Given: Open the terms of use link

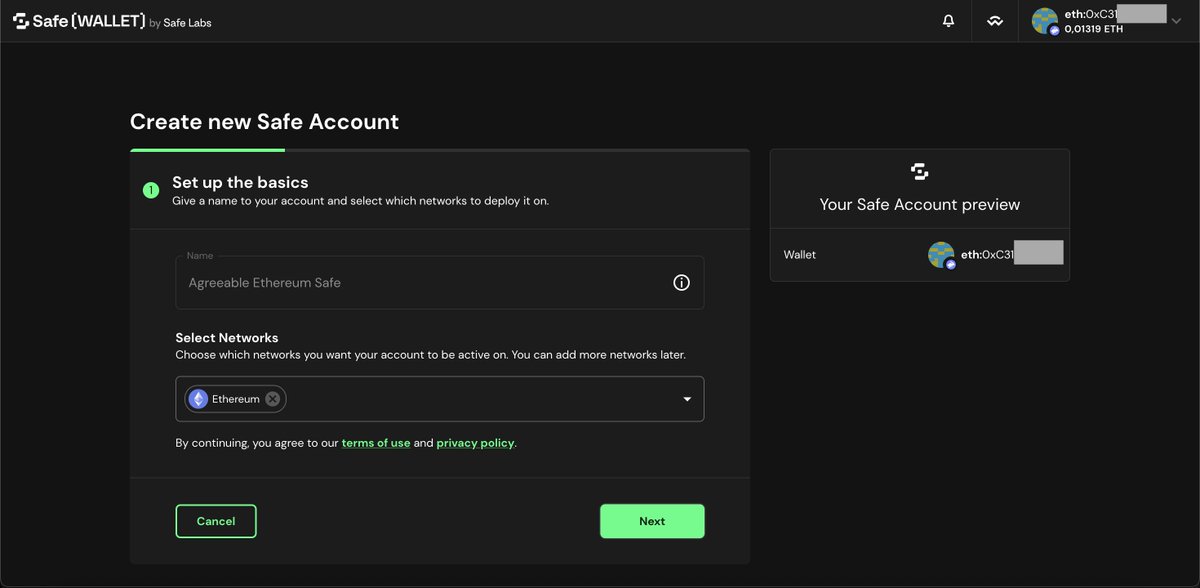Looking at the screenshot, I should [376, 443].
